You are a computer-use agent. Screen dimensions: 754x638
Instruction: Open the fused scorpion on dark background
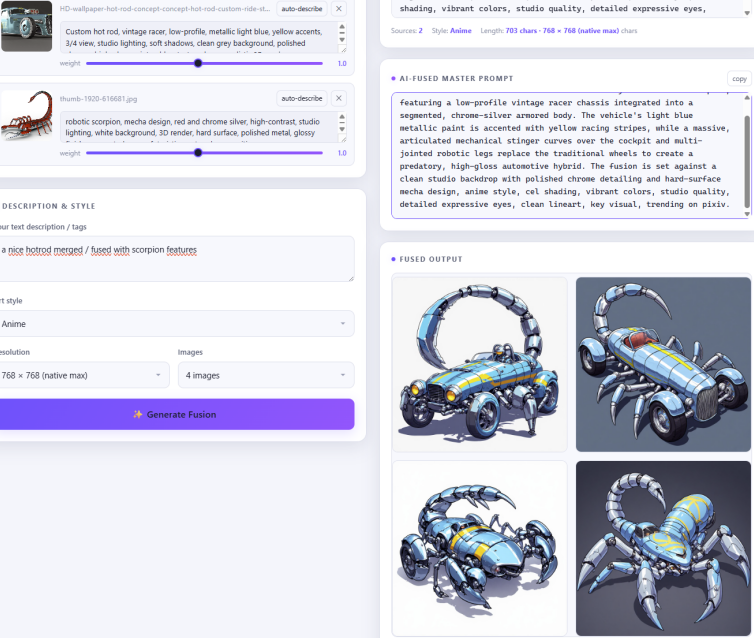[x=663, y=548]
